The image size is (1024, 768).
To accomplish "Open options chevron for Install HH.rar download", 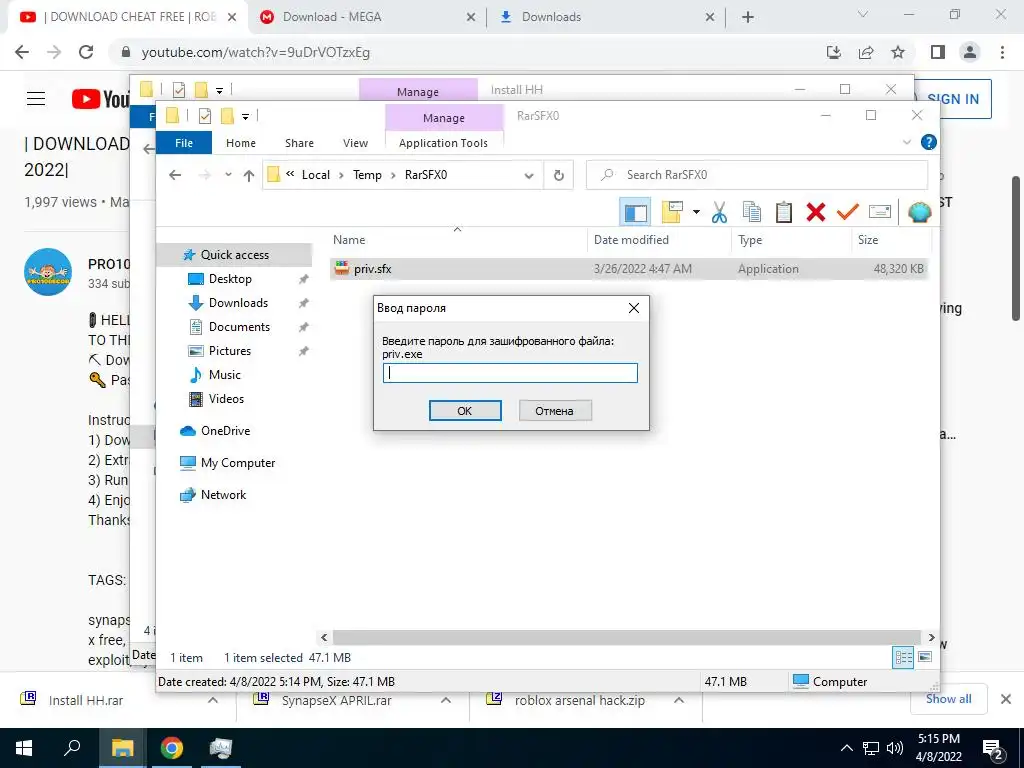I will [213, 700].
